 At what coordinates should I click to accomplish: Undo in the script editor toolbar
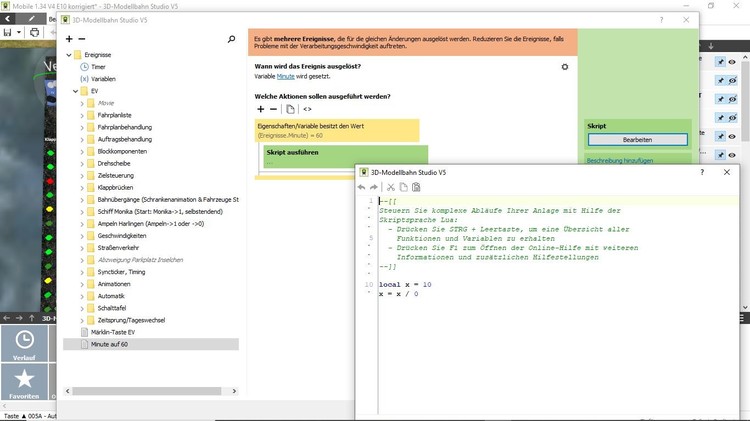[x=362, y=187]
